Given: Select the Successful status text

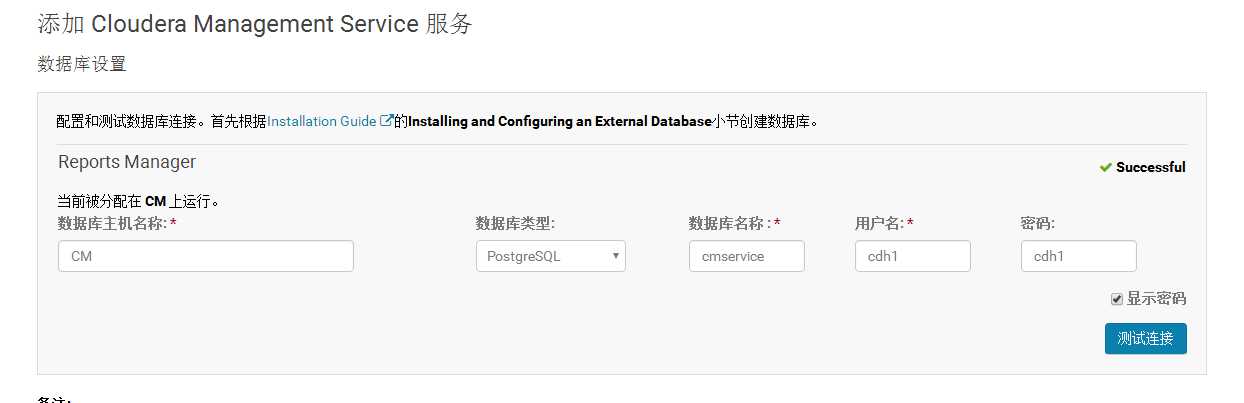Looking at the screenshot, I should point(1151,167).
